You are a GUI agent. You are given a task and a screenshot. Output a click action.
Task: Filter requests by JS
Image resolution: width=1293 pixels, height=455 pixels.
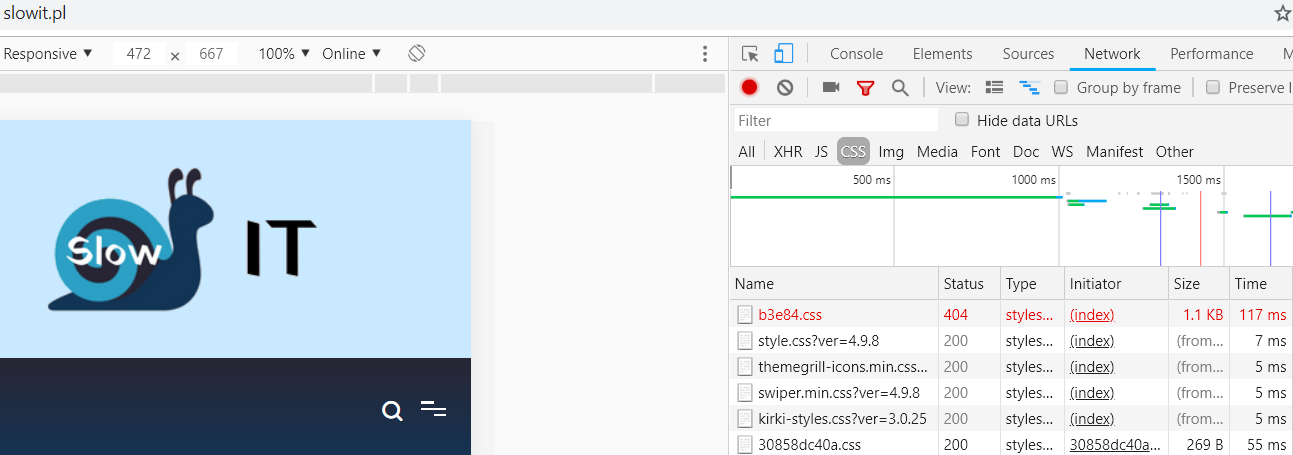[x=821, y=152]
